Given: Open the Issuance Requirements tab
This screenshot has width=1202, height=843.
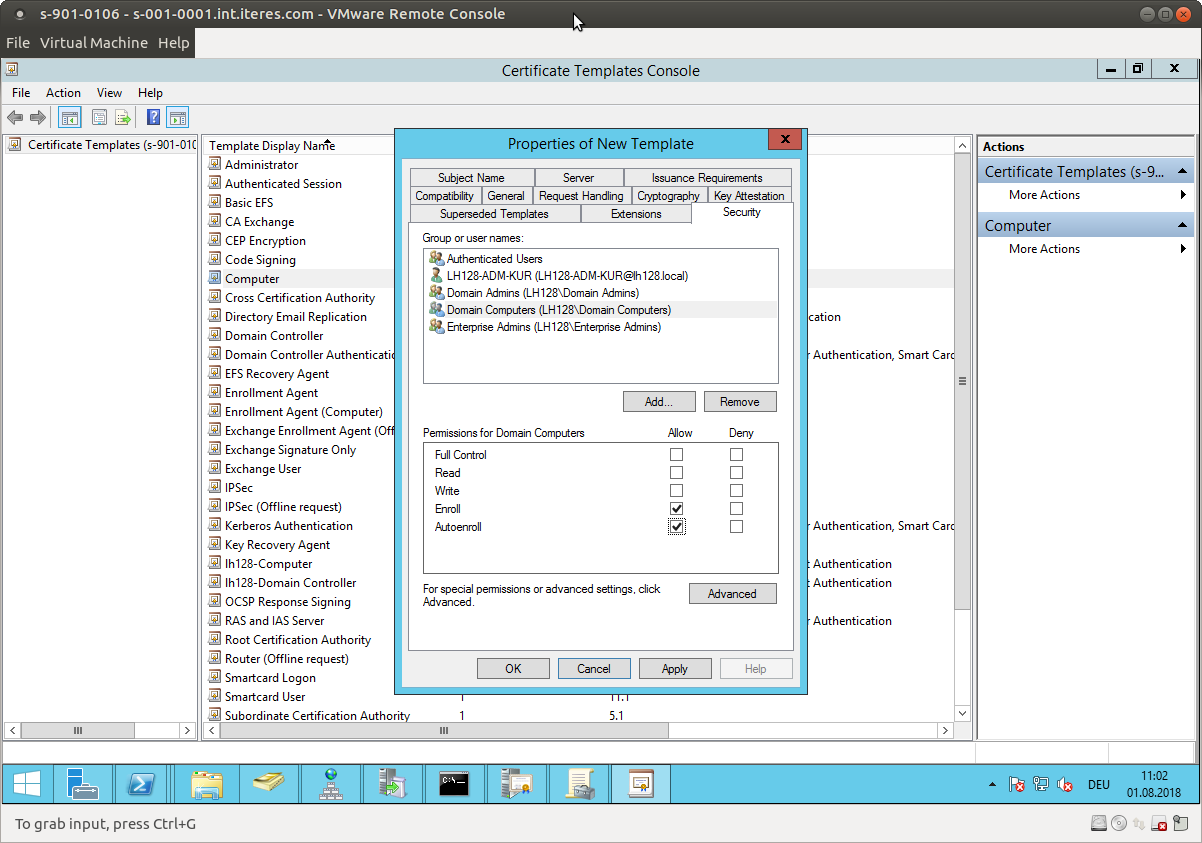Looking at the screenshot, I should (x=707, y=178).
